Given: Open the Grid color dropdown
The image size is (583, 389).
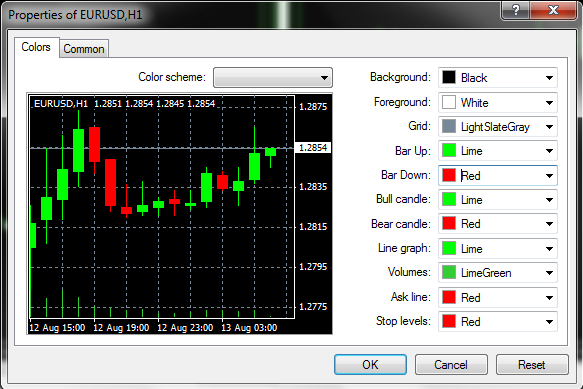Looking at the screenshot, I should coord(498,127).
